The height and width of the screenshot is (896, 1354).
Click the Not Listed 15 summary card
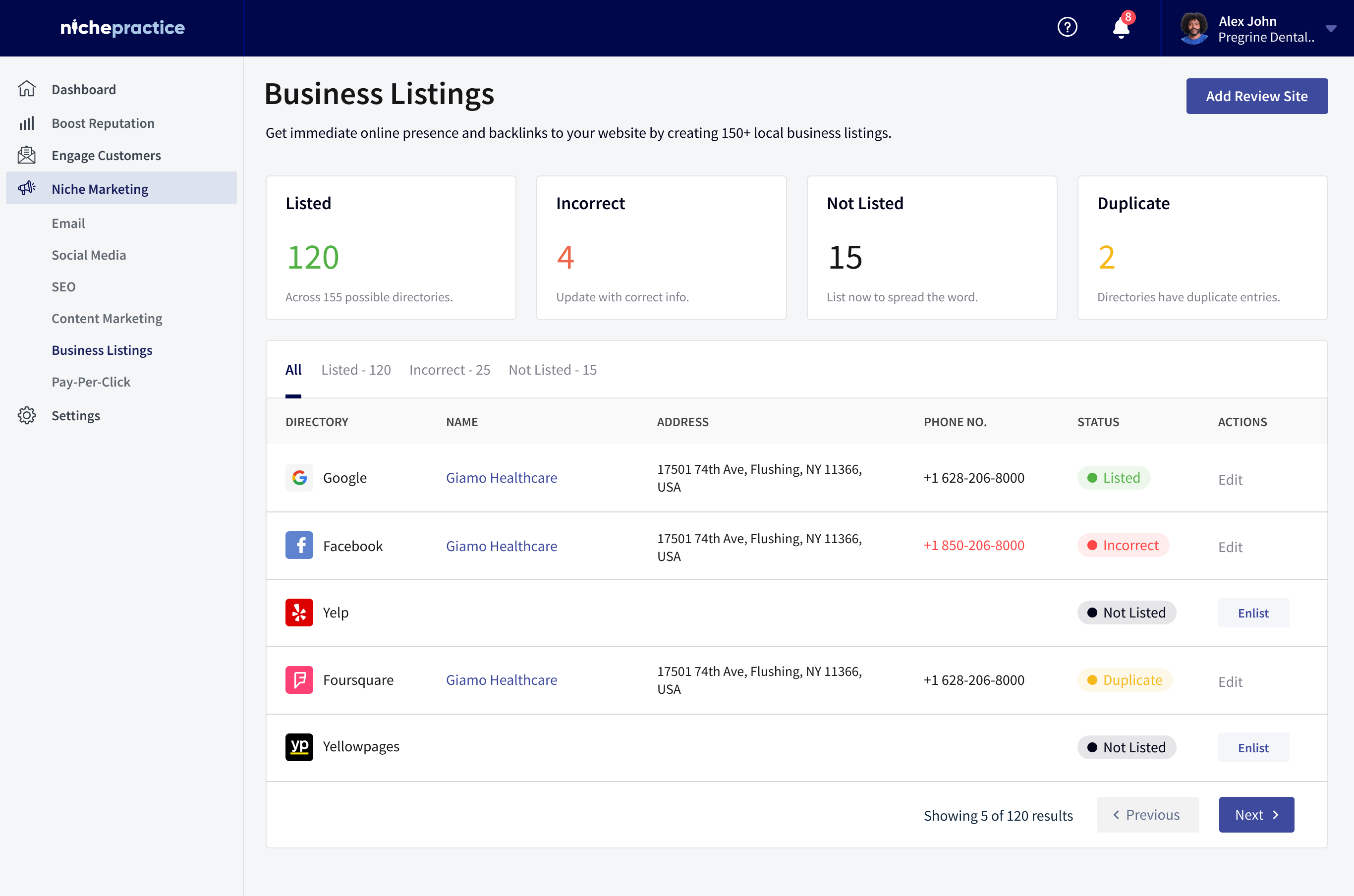tap(932, 247)
